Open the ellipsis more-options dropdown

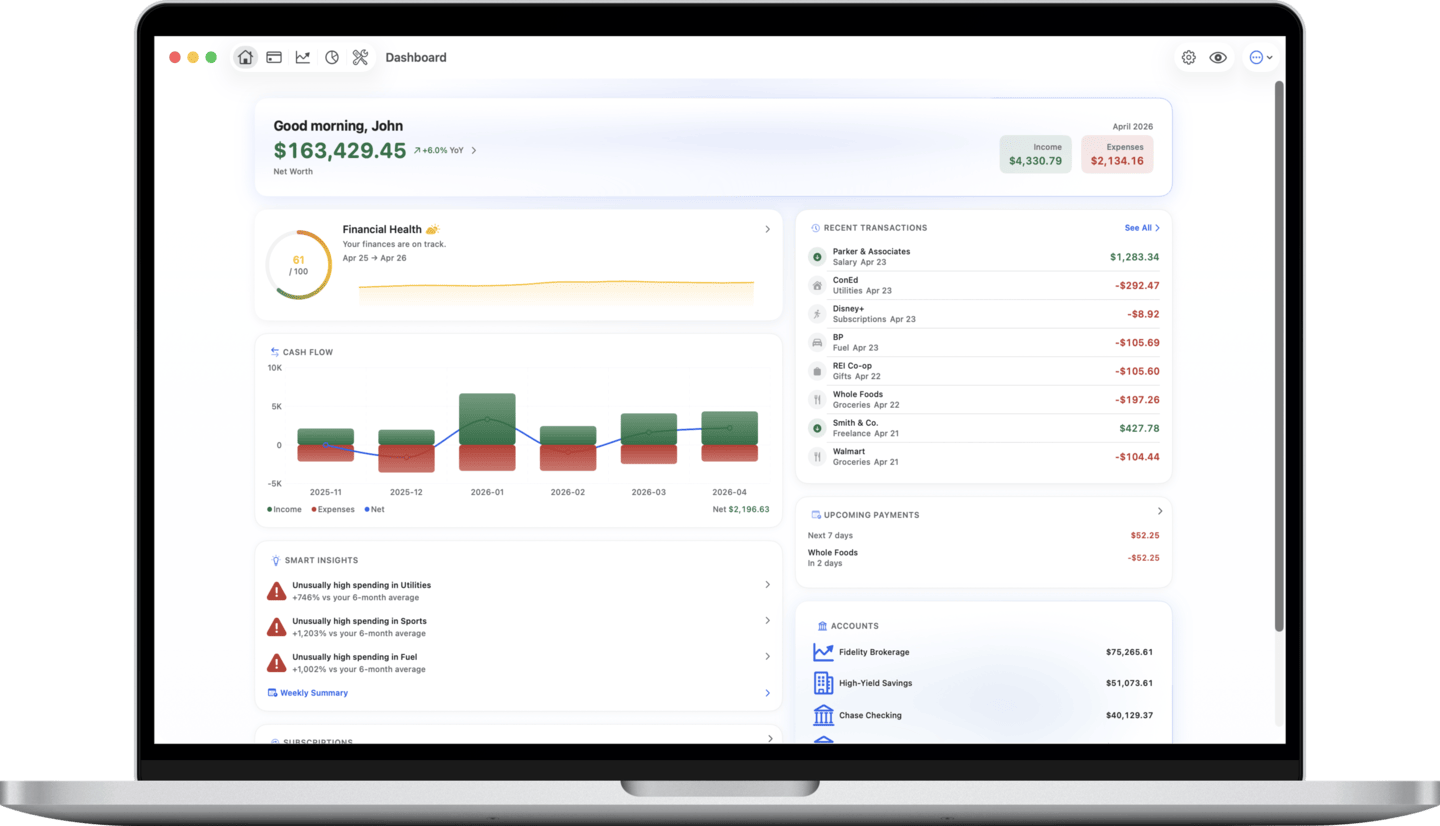(1261, 58)
